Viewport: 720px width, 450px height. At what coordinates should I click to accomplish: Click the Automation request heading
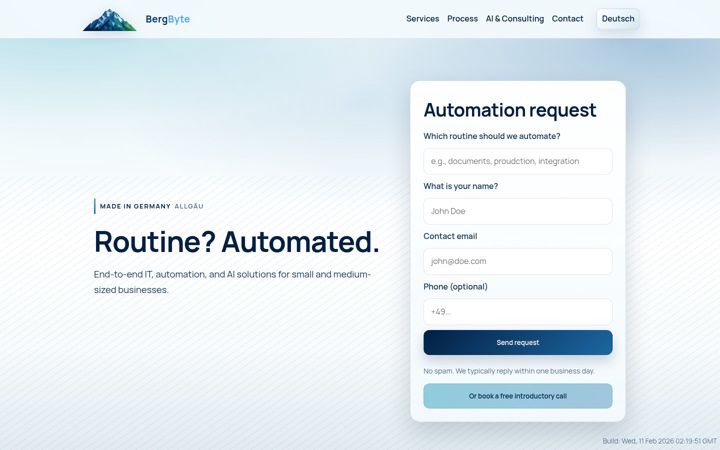pyautogui.click(x=510, y=110)
